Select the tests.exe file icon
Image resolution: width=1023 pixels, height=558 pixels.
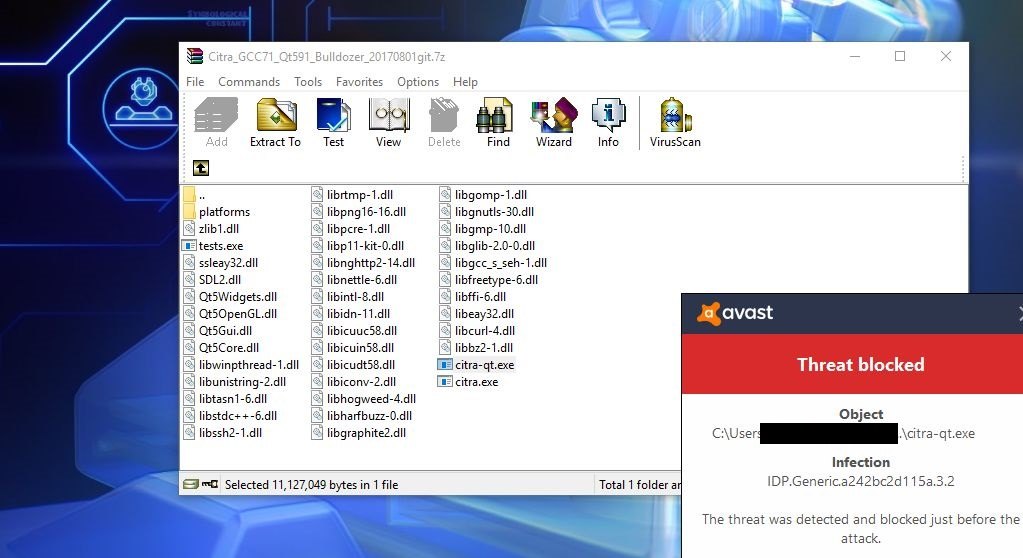(x=189, y=246)
